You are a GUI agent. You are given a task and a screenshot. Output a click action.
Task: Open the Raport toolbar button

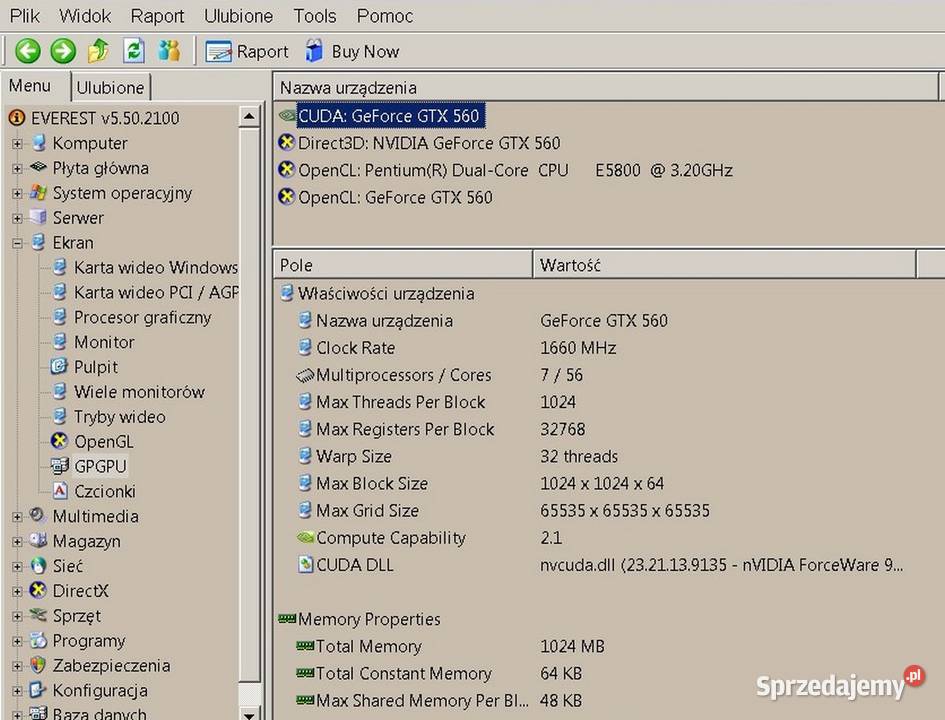(x=247, y=52)
